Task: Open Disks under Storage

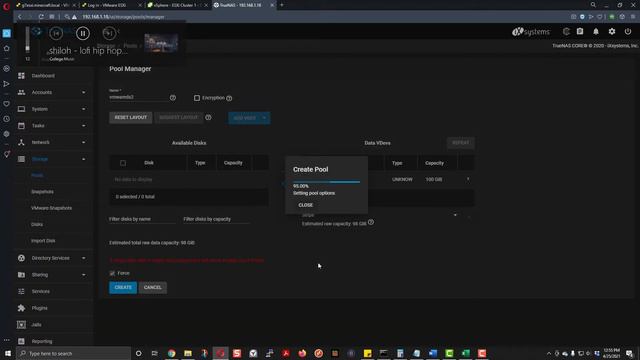Action: point(37,224)
